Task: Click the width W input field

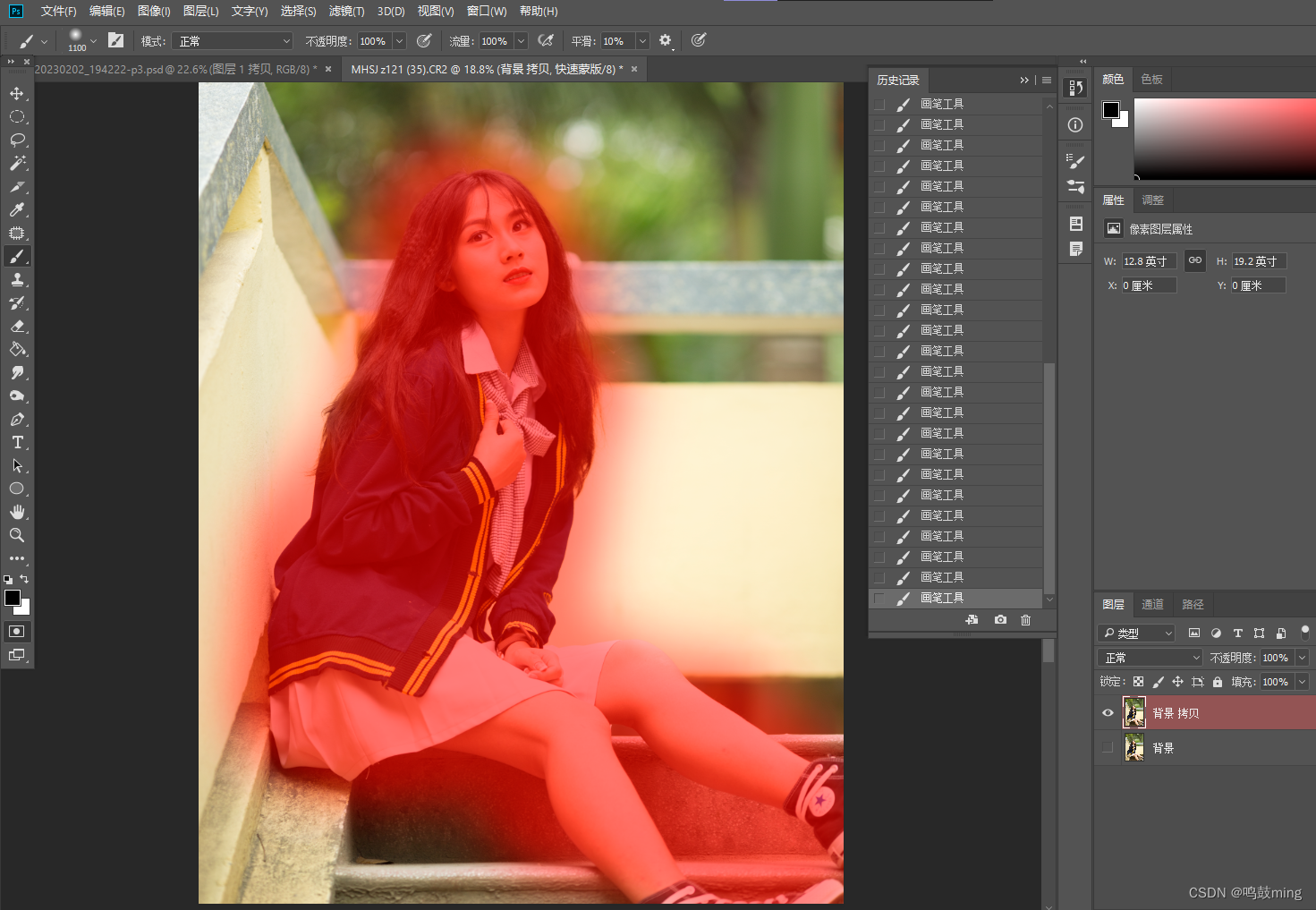Action: (1149, 261)
